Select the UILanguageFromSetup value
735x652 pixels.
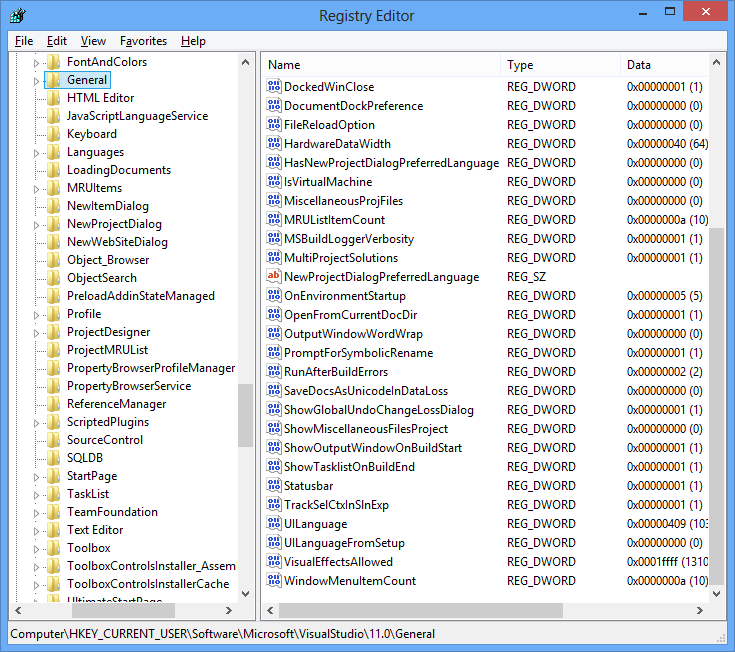344,542
